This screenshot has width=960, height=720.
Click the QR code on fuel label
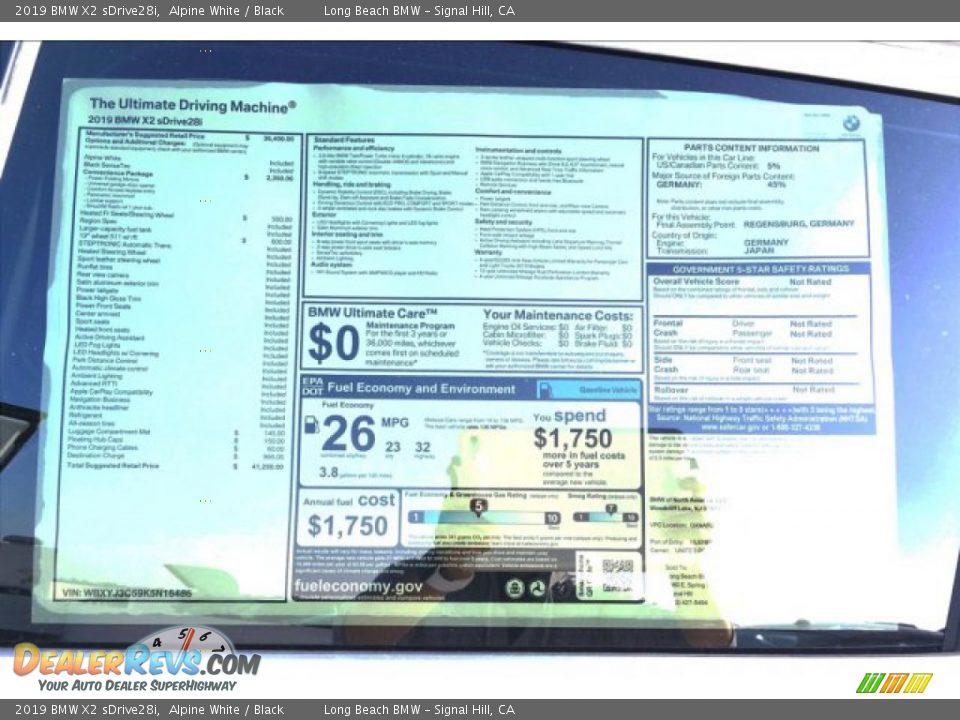[618, 566]
